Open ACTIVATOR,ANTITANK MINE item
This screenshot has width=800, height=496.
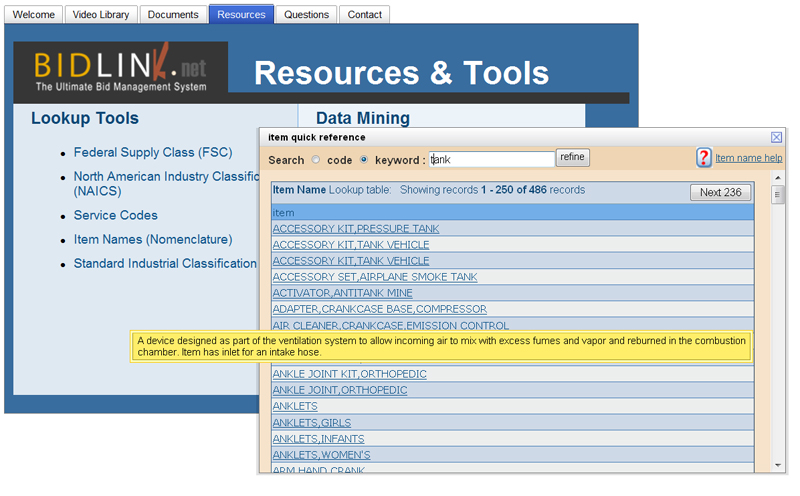343,293
